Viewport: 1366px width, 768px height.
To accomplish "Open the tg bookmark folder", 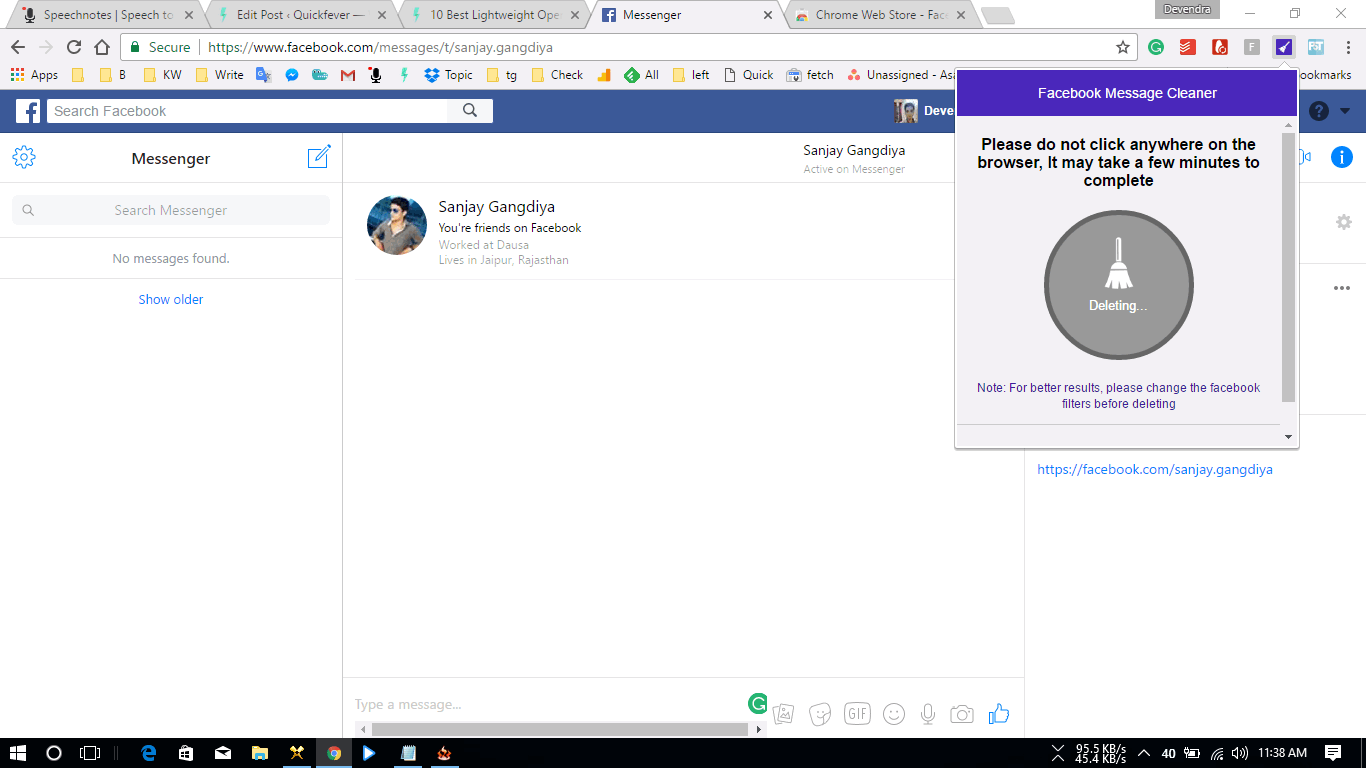I will pyautogui.click(x=502, y=75).
